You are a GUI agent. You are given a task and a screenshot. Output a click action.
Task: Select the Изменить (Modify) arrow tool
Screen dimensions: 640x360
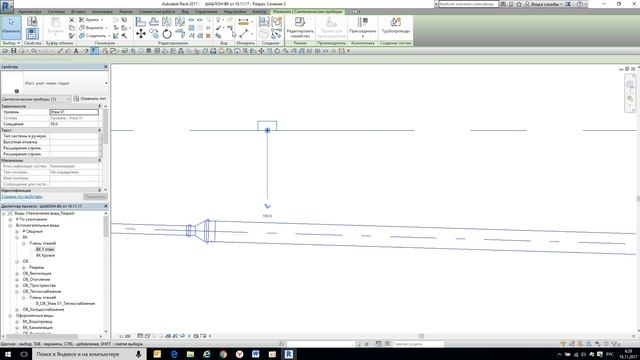[11, 27]
